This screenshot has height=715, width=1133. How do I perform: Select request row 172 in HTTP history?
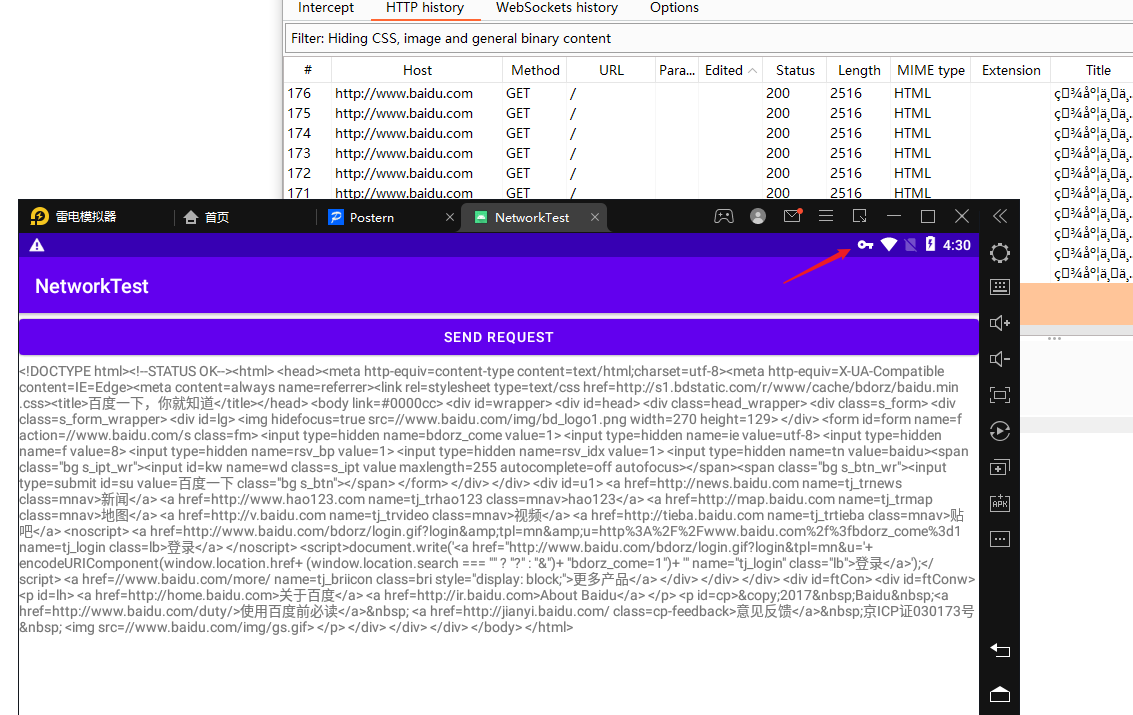click(709, 173)
